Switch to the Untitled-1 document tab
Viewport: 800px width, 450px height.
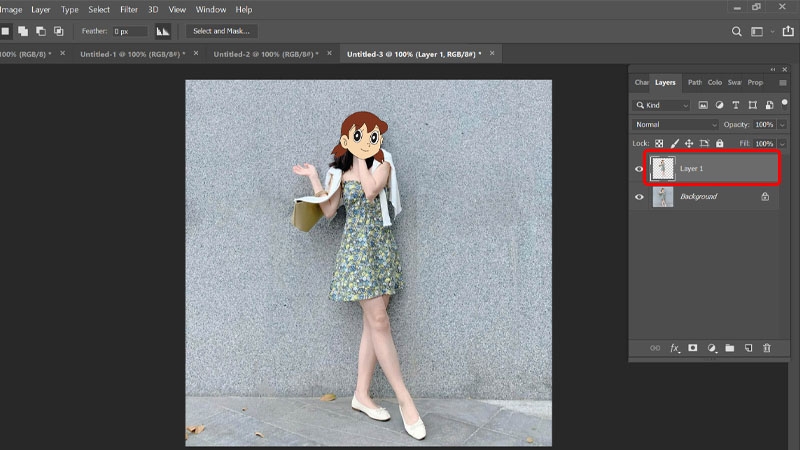[133, 54]
